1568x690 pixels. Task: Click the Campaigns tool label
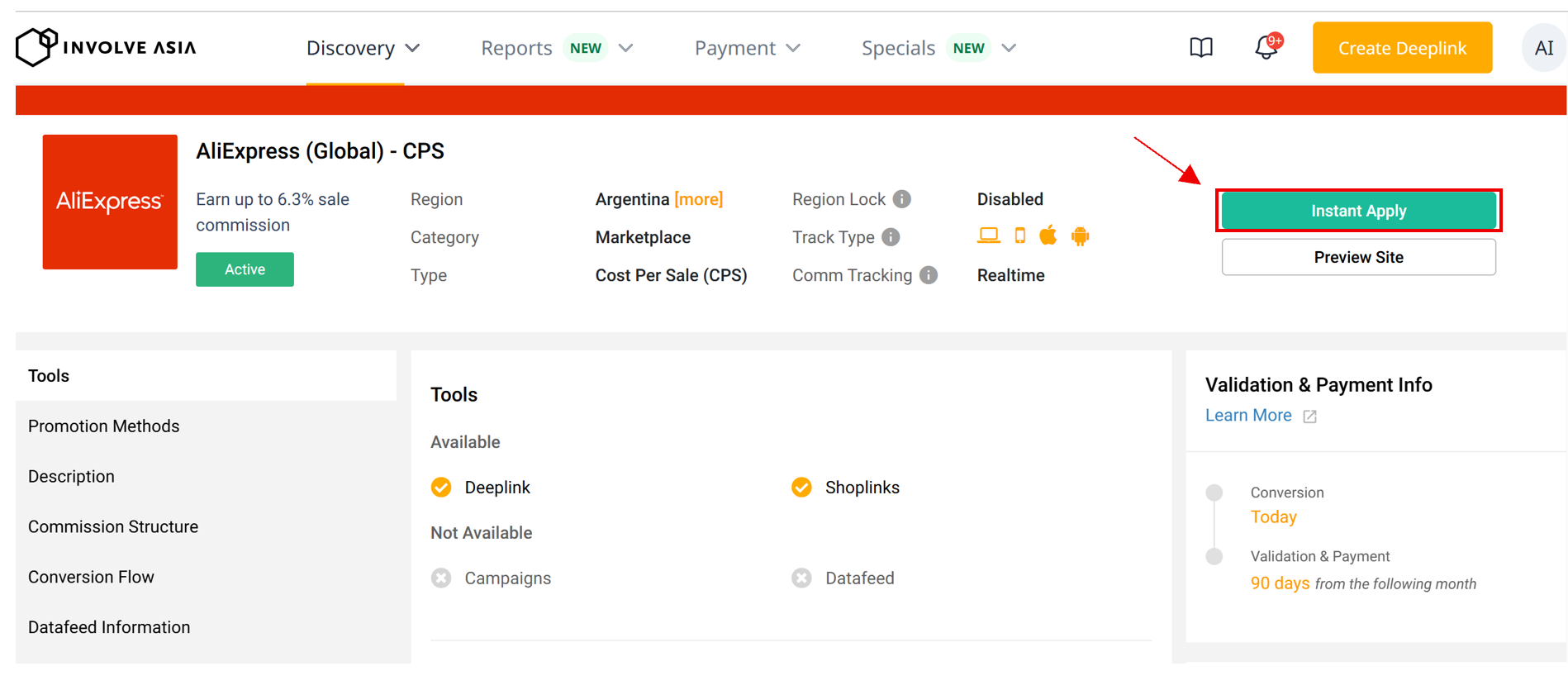tap(507, 578)
